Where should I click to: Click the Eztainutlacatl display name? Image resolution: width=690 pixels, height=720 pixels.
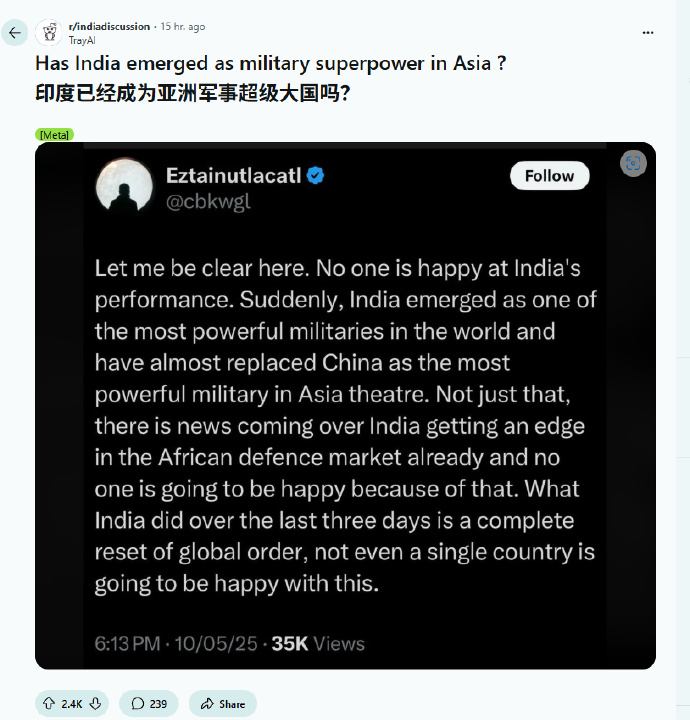(233, 176)
